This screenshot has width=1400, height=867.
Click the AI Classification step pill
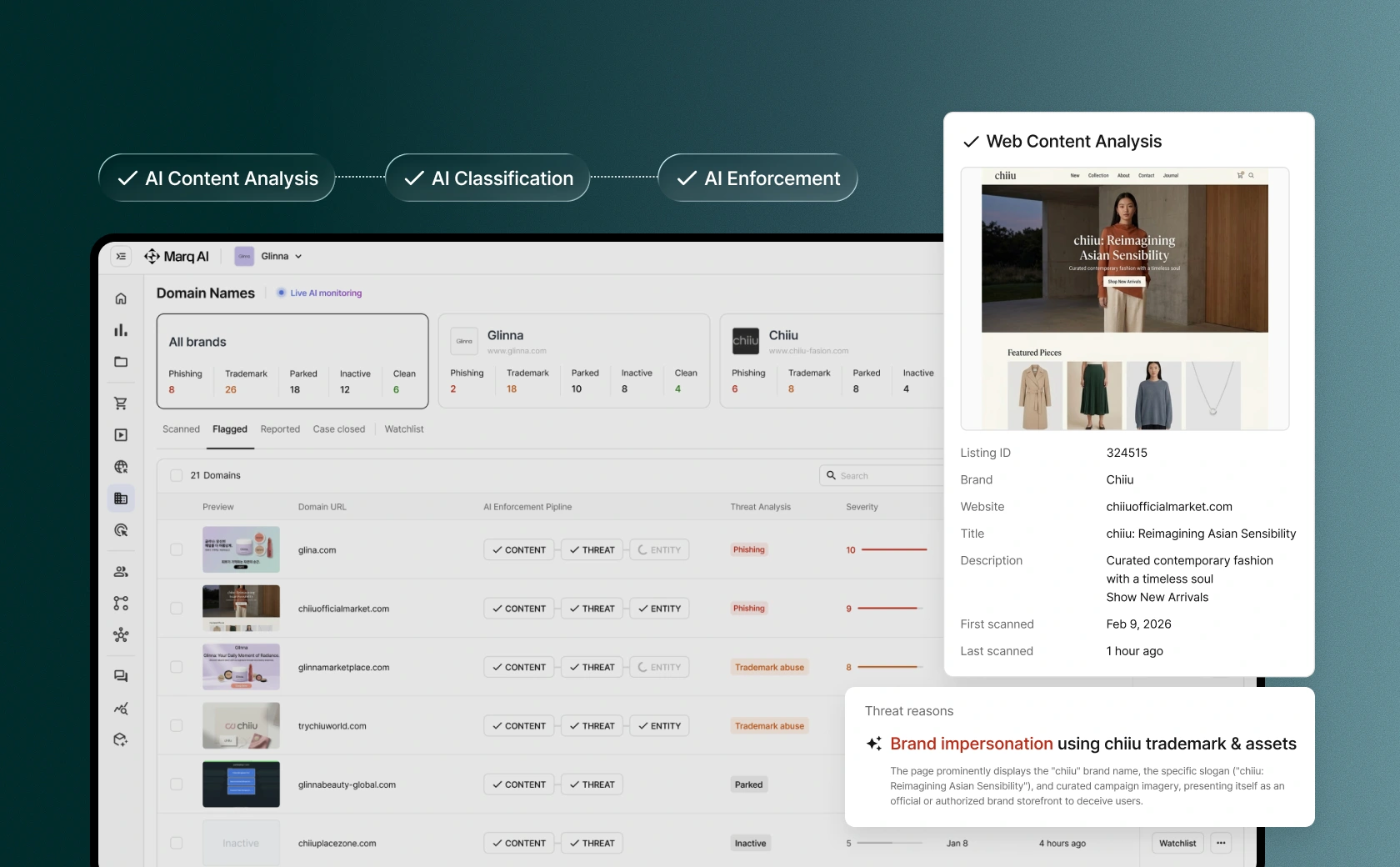coord(487,178)
